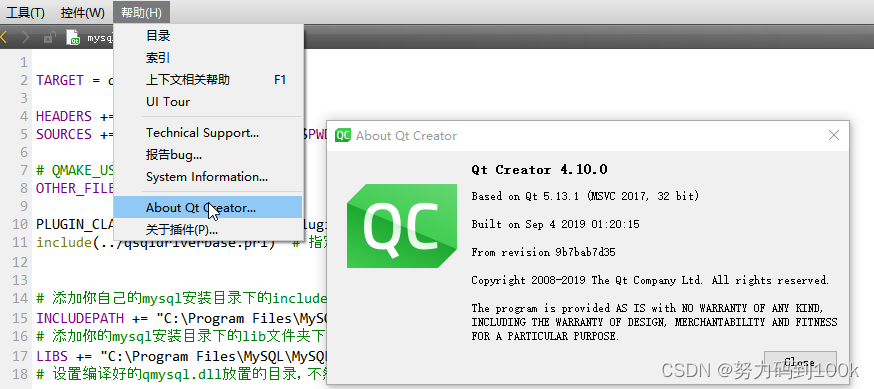Select About Qt Creator... item
The image size is (874, 389).
[208, 207]
